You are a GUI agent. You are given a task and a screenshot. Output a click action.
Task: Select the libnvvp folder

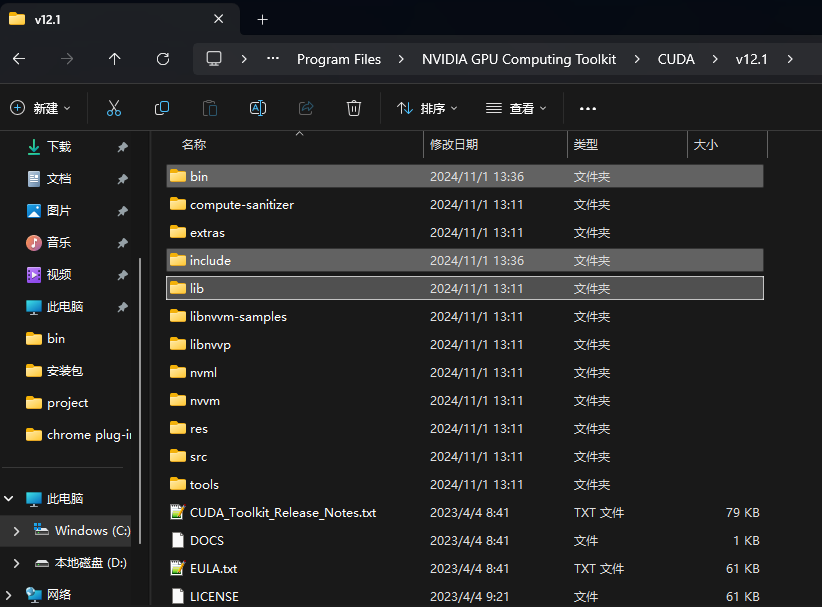[465, 344]
